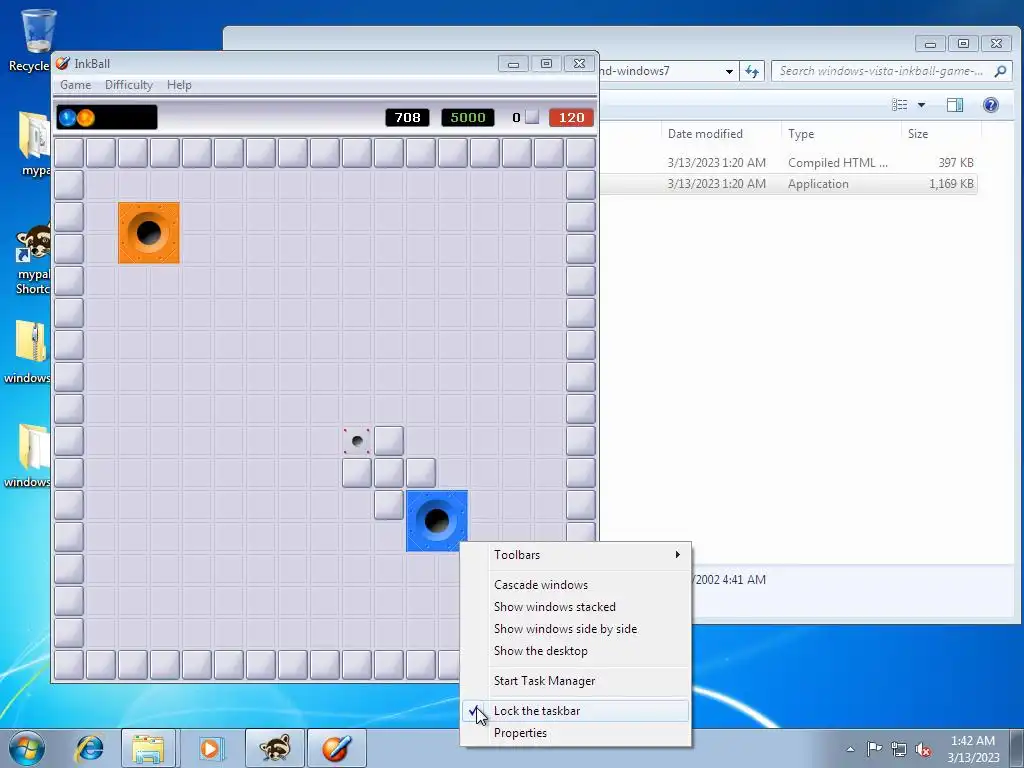Click the Explorer refresh button

coord(752,71)
